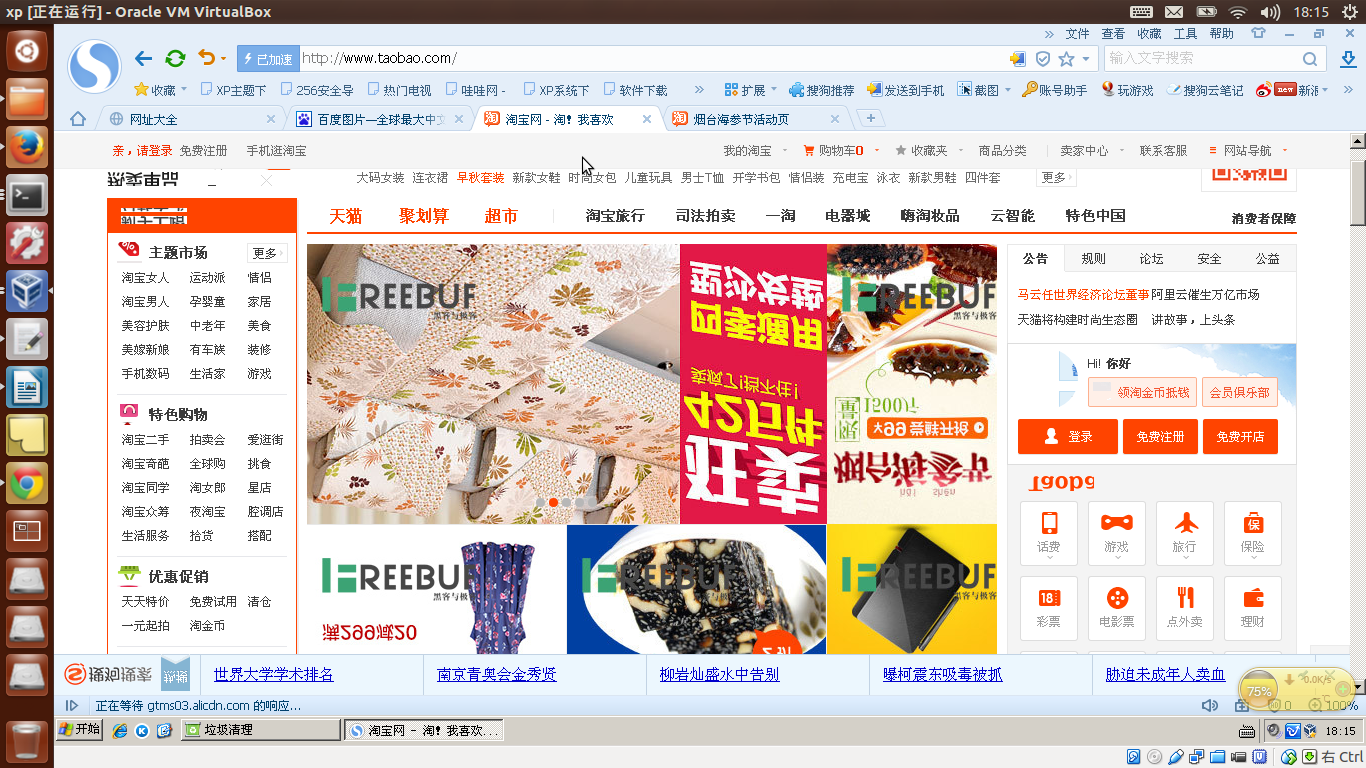Click the 理财 wallet icon
Image resolution: width=1366 pixels, height=768 pixels.
[1253, 608]
